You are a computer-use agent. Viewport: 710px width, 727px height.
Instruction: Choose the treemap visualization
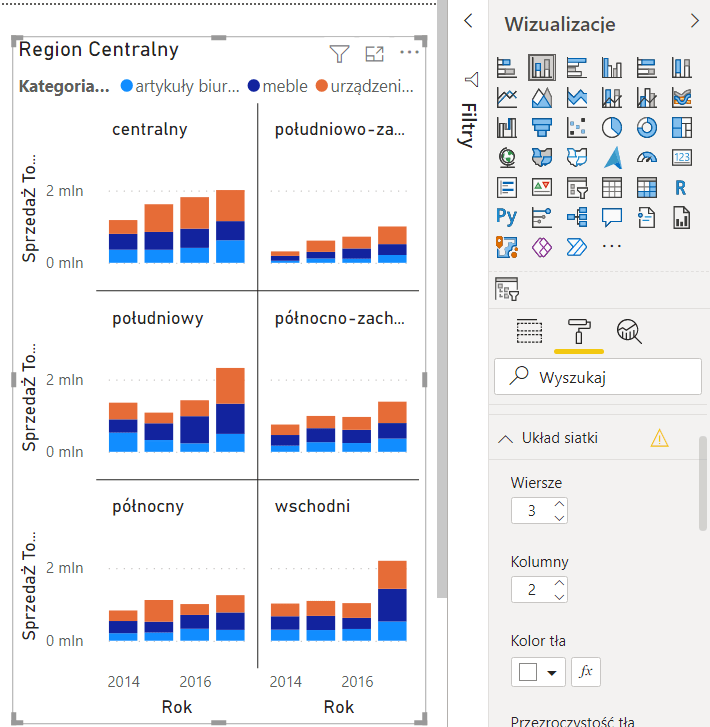681,127
